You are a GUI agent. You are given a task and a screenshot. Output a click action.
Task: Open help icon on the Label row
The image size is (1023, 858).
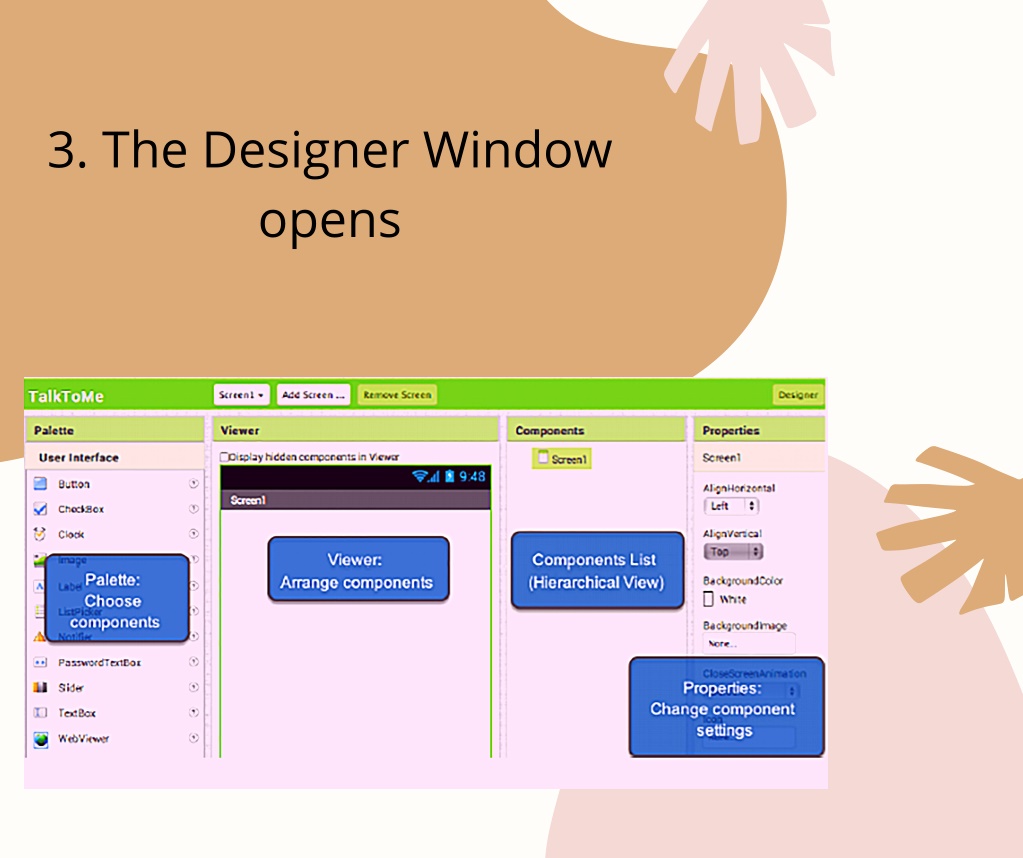[x=194, y=585]
